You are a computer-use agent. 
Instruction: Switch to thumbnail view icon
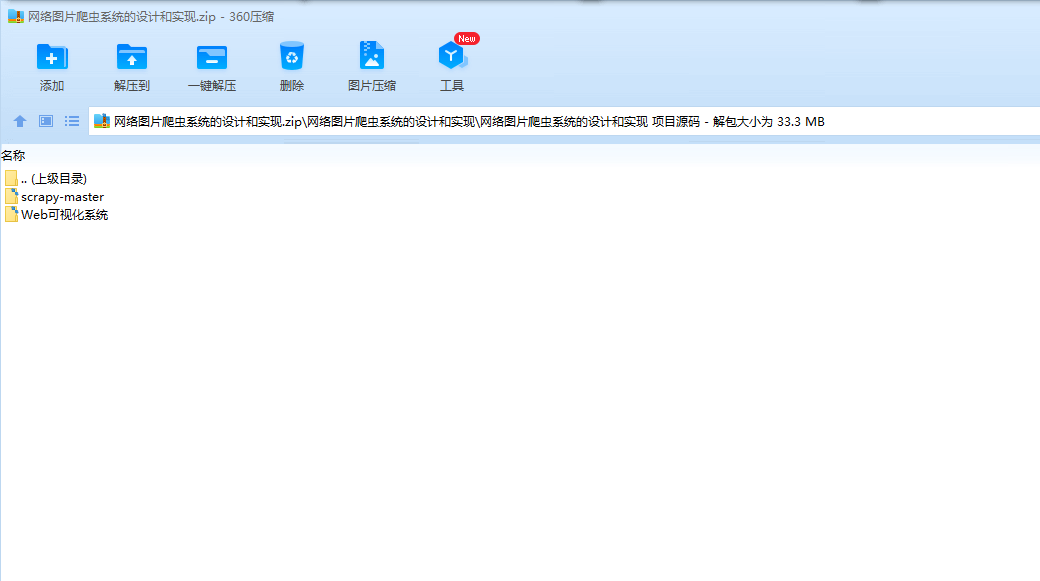[x=46, y=121]
